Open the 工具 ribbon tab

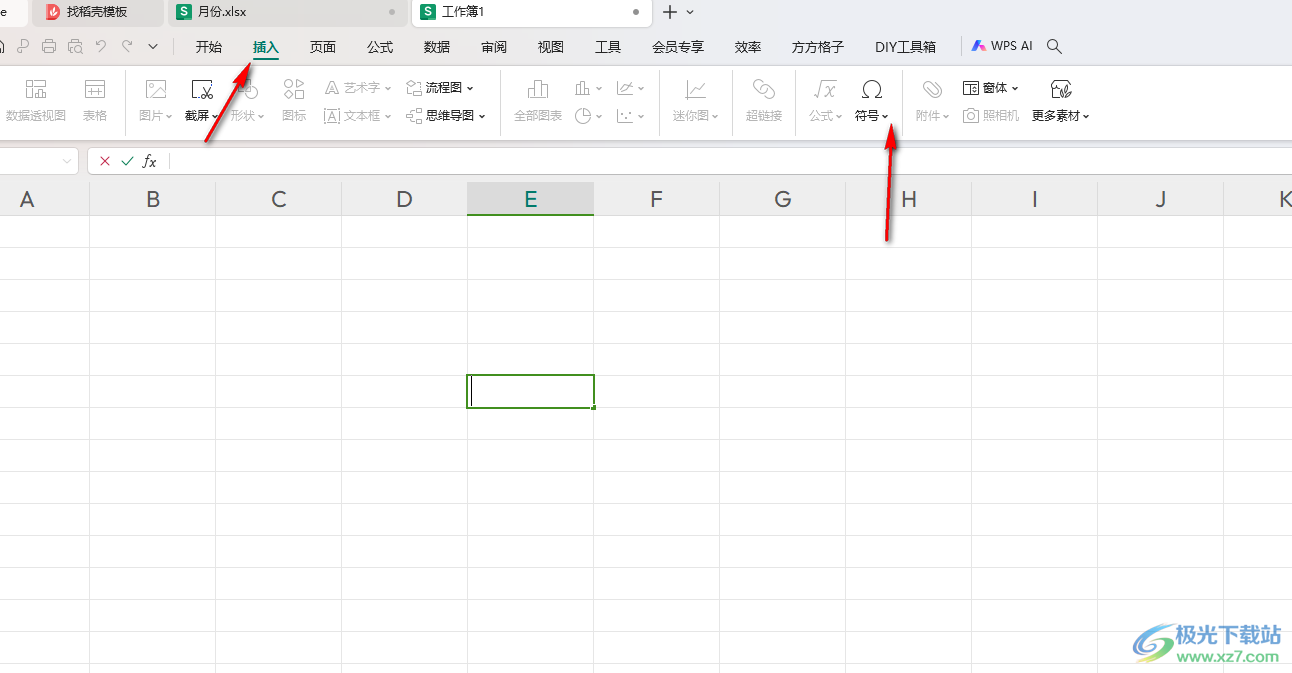coord(608,47)
